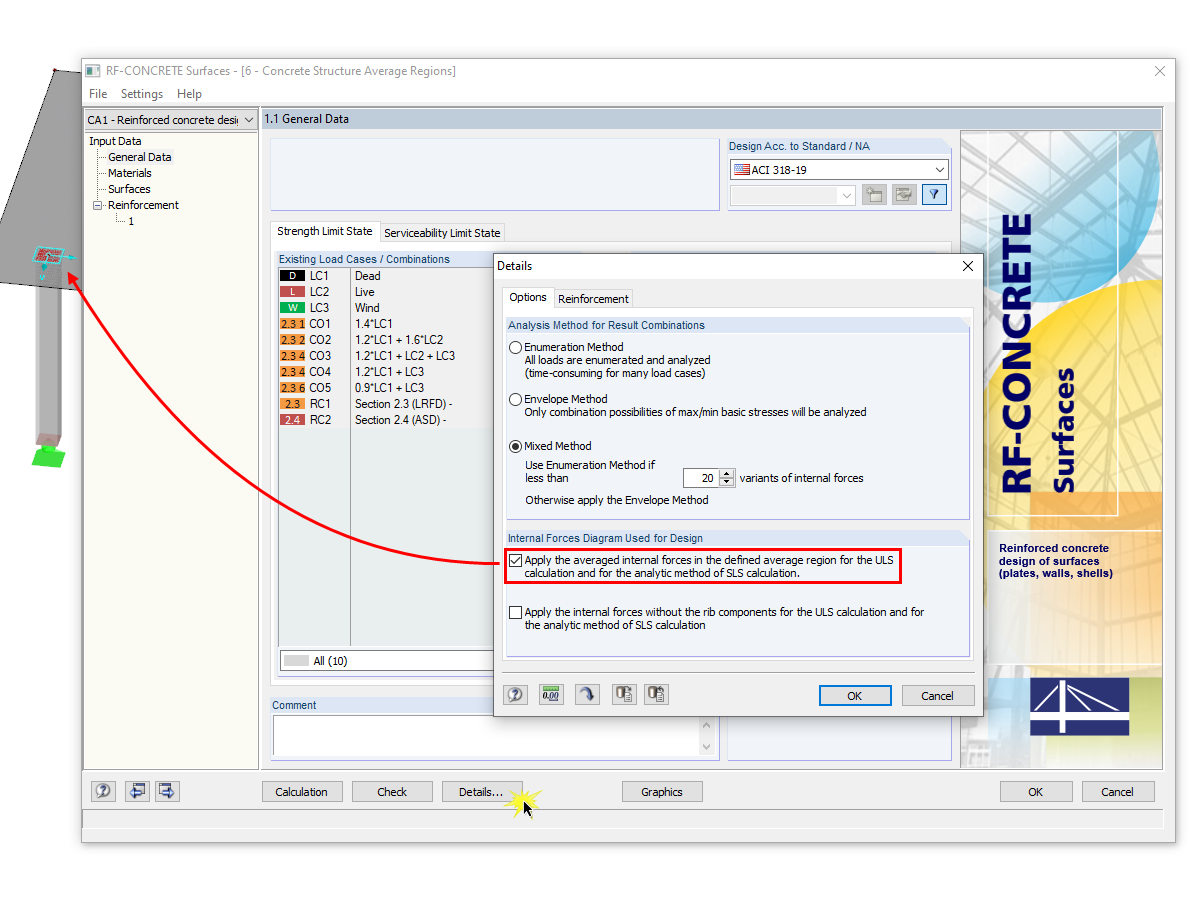1200x900 pixels.
Task: Click the Details... button
Action: (x=481, y=791)
